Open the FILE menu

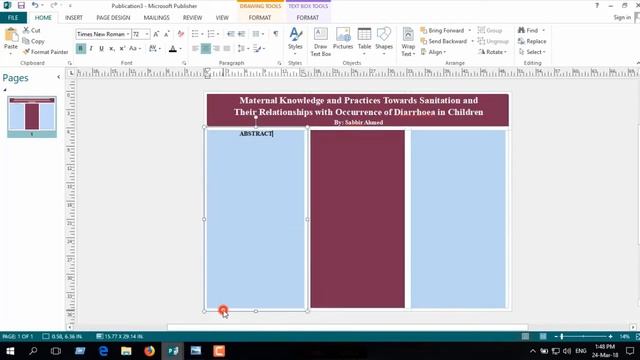click(13, 18)
